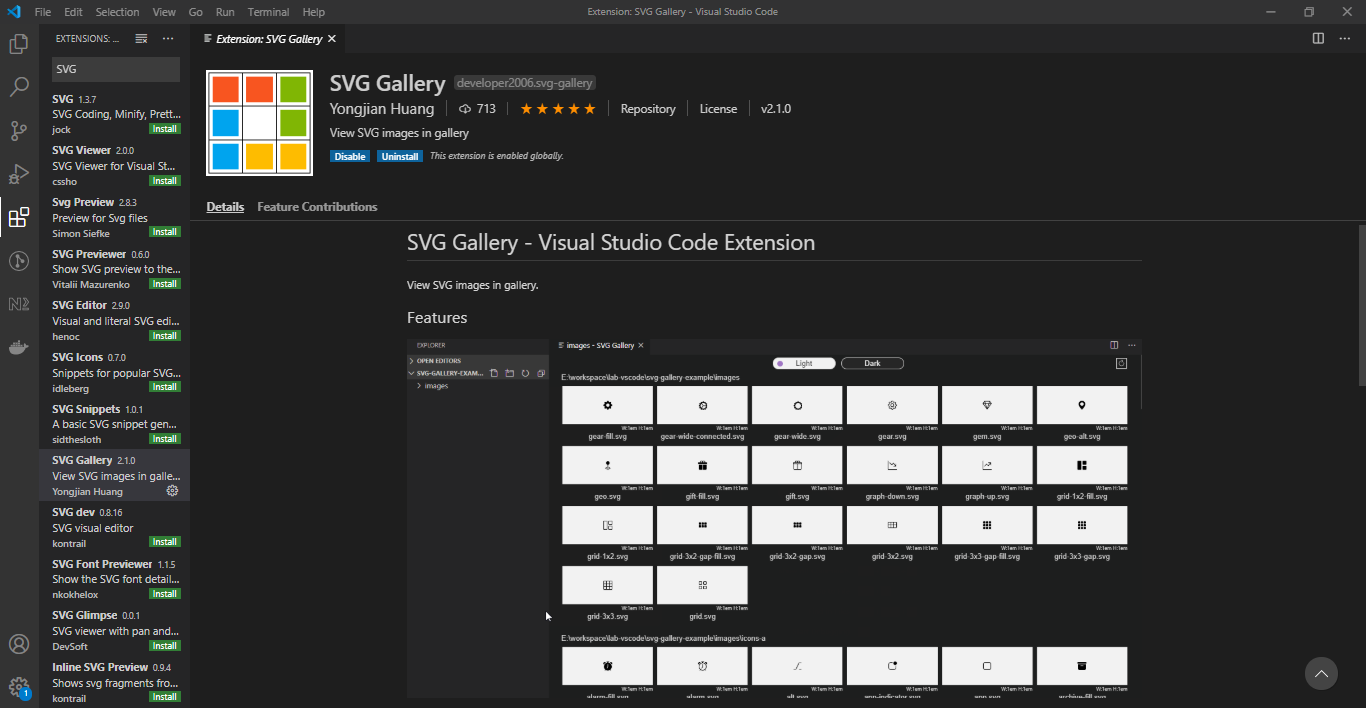Disable the SVG Gallery extension

(x=349, y=156)
